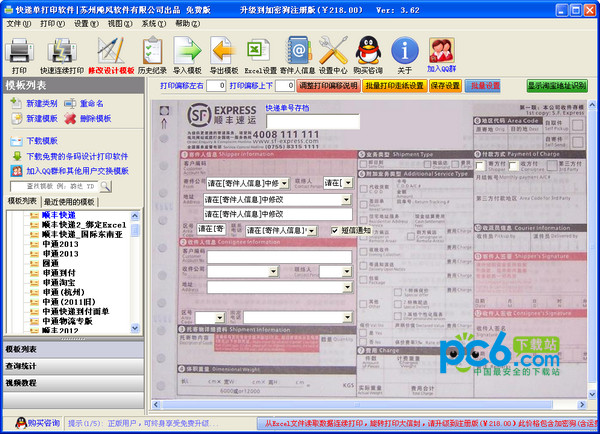Click 购买咨询 penguin toolbar icon
The image size is (600, 434).
pos(368,51)
